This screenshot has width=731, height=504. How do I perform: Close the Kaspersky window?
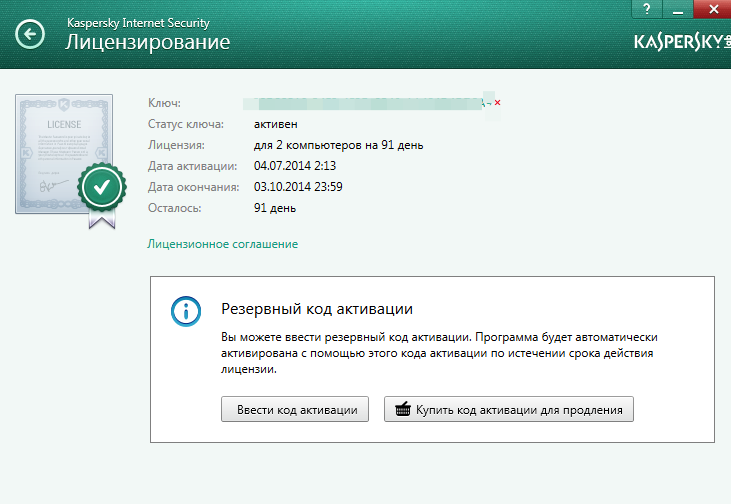[x=713, y=9]
